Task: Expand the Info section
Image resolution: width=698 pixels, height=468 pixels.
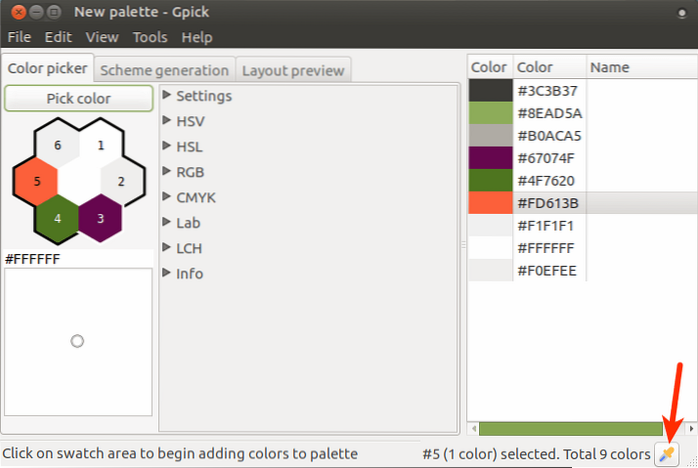Action: (x=189, y=273)
